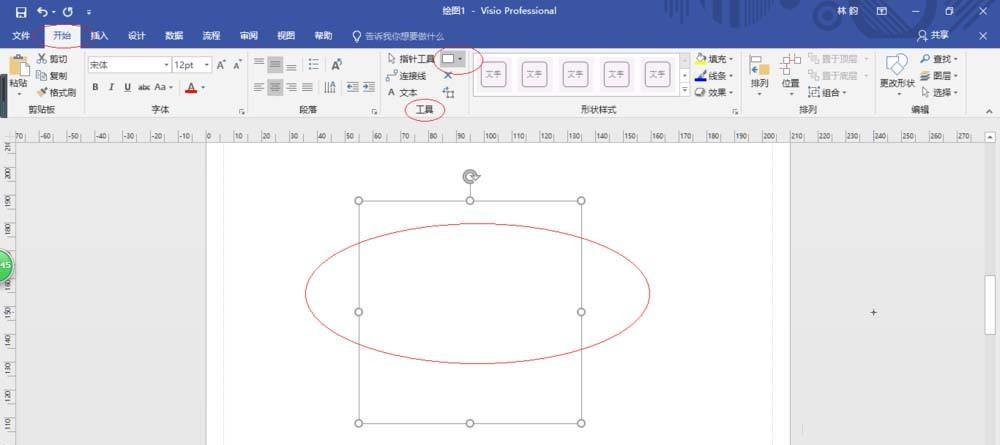Expand the shape styles gallery
This screenshot has width=1000, height=445.
(684, 91)
